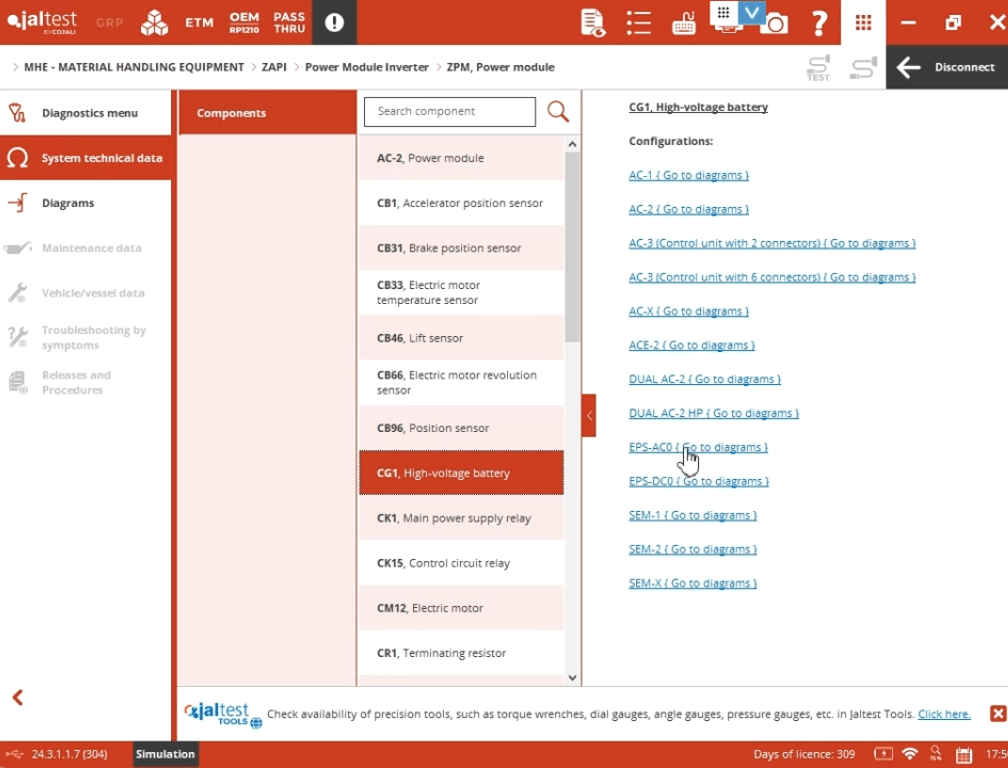Click the search magnifier icon
Screen dimensions: 1008x768
(x=558, y=112)
